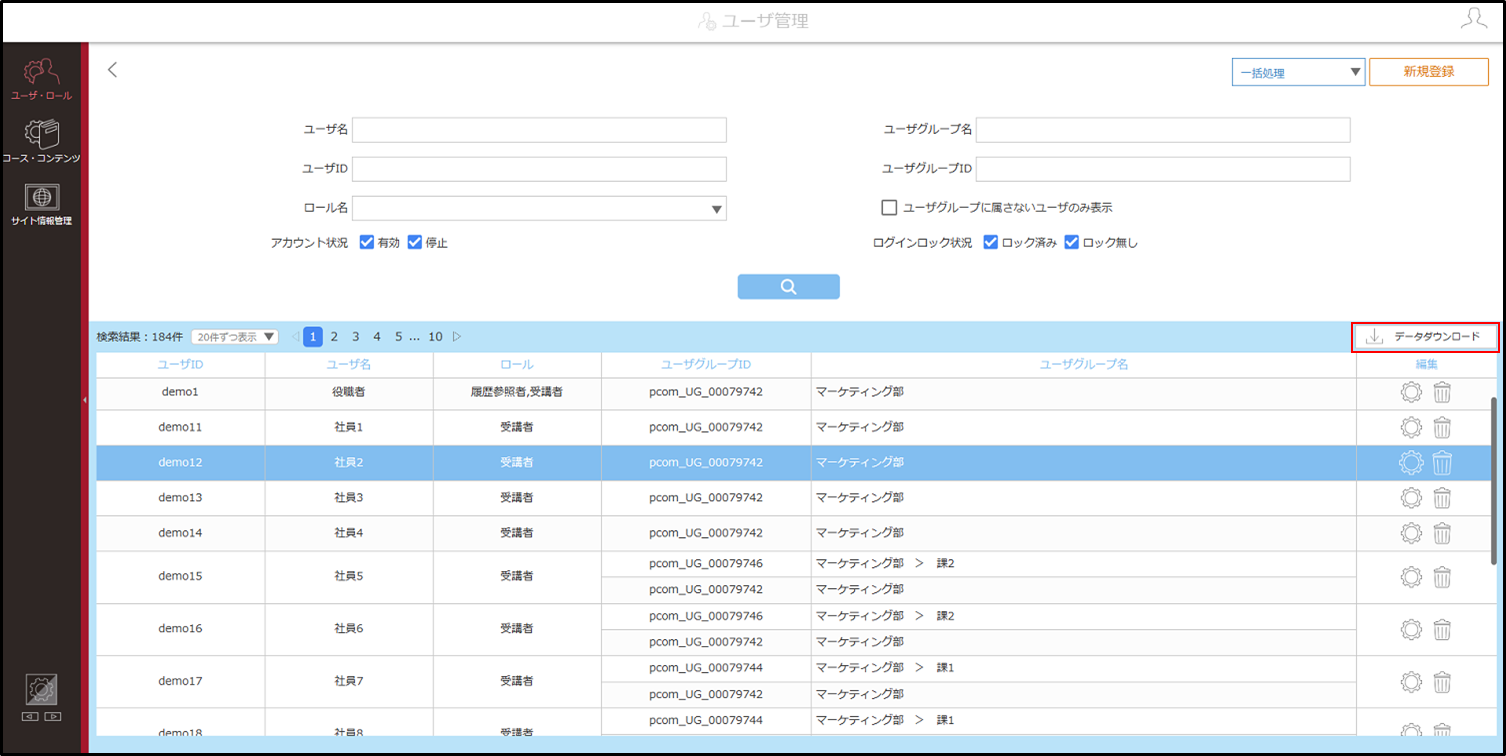Click the blue magnifier search button
Screen dimensions: 1506x756
click(788, 287)
